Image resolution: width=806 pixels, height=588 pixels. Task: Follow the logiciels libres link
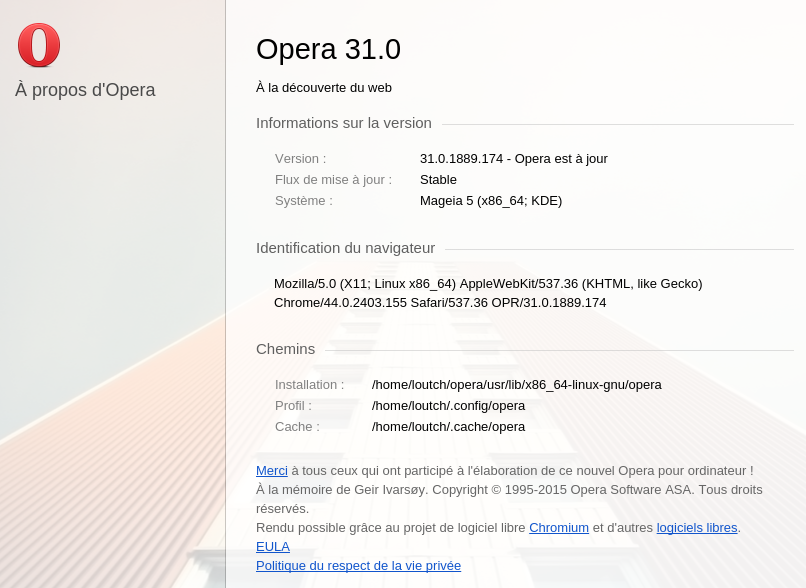697,528
